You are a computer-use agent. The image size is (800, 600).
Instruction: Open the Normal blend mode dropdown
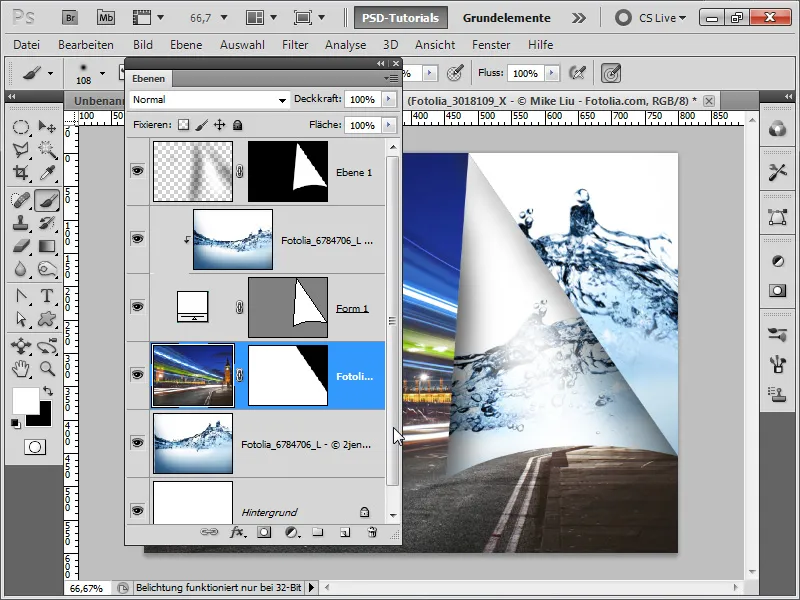pos(209,99)
